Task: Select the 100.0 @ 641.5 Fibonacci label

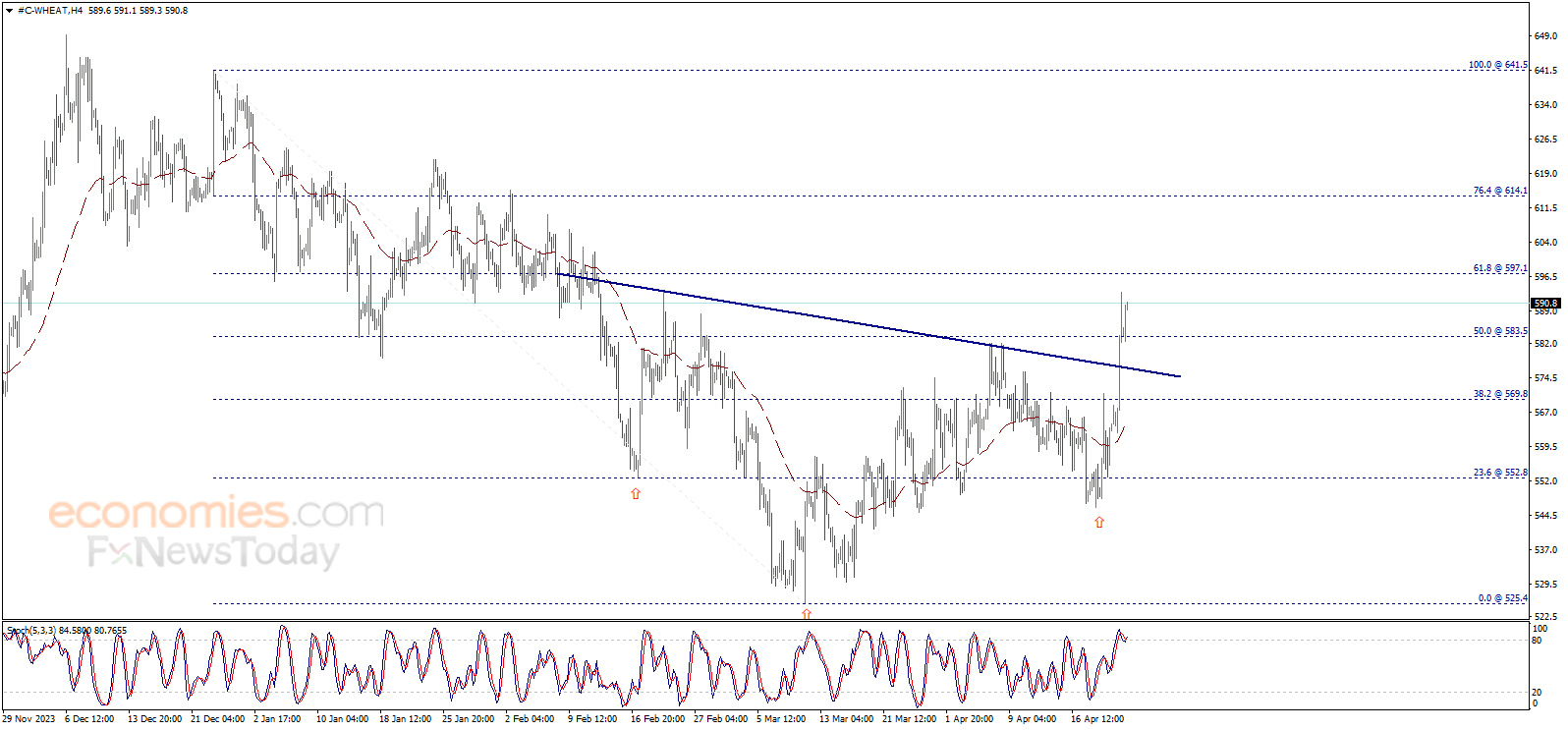Action: coord(1498,65)
